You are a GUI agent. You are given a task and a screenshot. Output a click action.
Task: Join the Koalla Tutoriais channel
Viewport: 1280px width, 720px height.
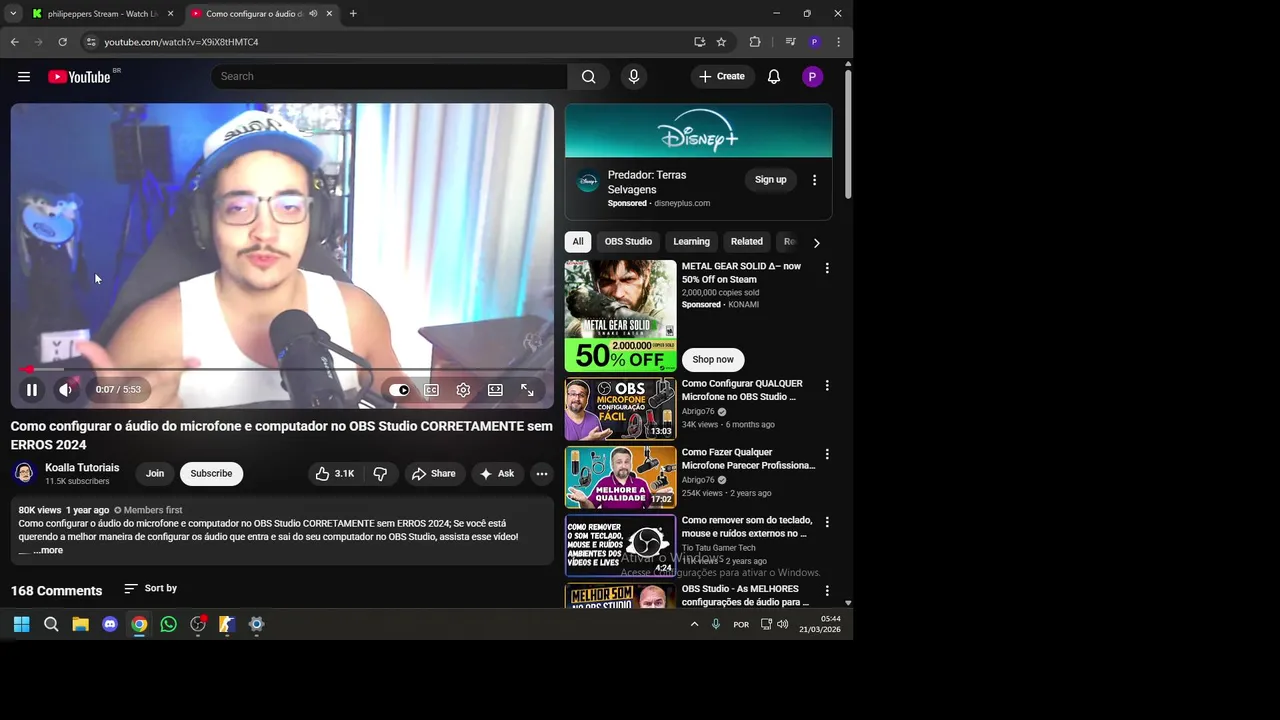point(155,474)
